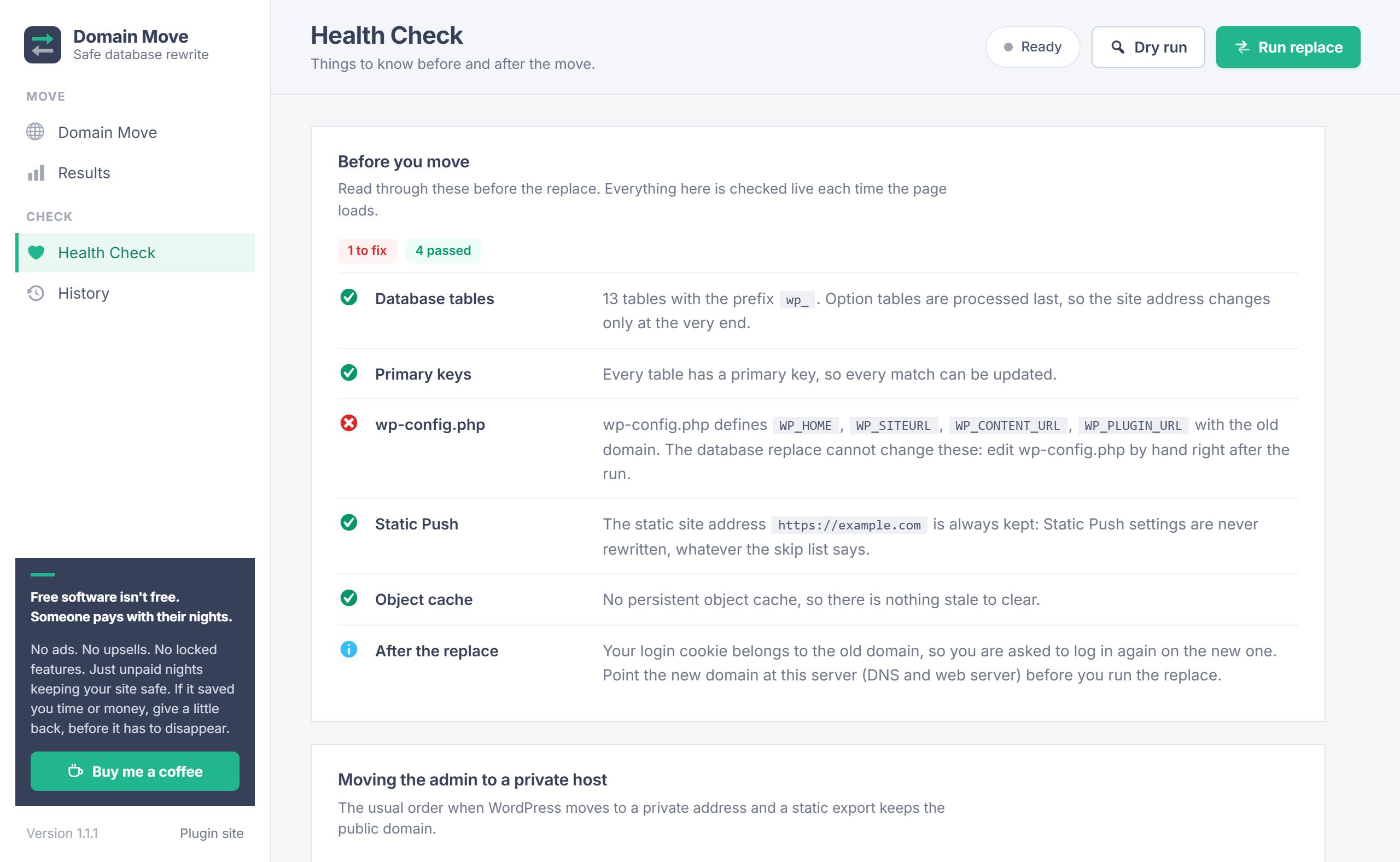Click the '1 to fix' badge
The height and width of the screenshot is (862, 1400).
pyautogui.click(x=367, y=251)
